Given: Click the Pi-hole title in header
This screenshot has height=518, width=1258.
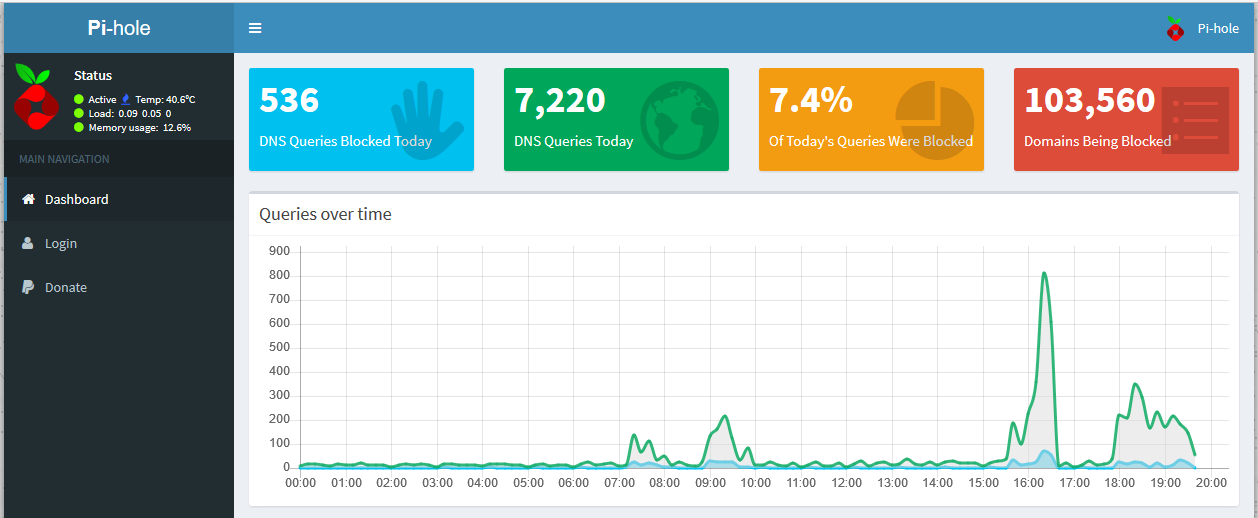Looking at the screenshot, I should click(x=119, y=28).
